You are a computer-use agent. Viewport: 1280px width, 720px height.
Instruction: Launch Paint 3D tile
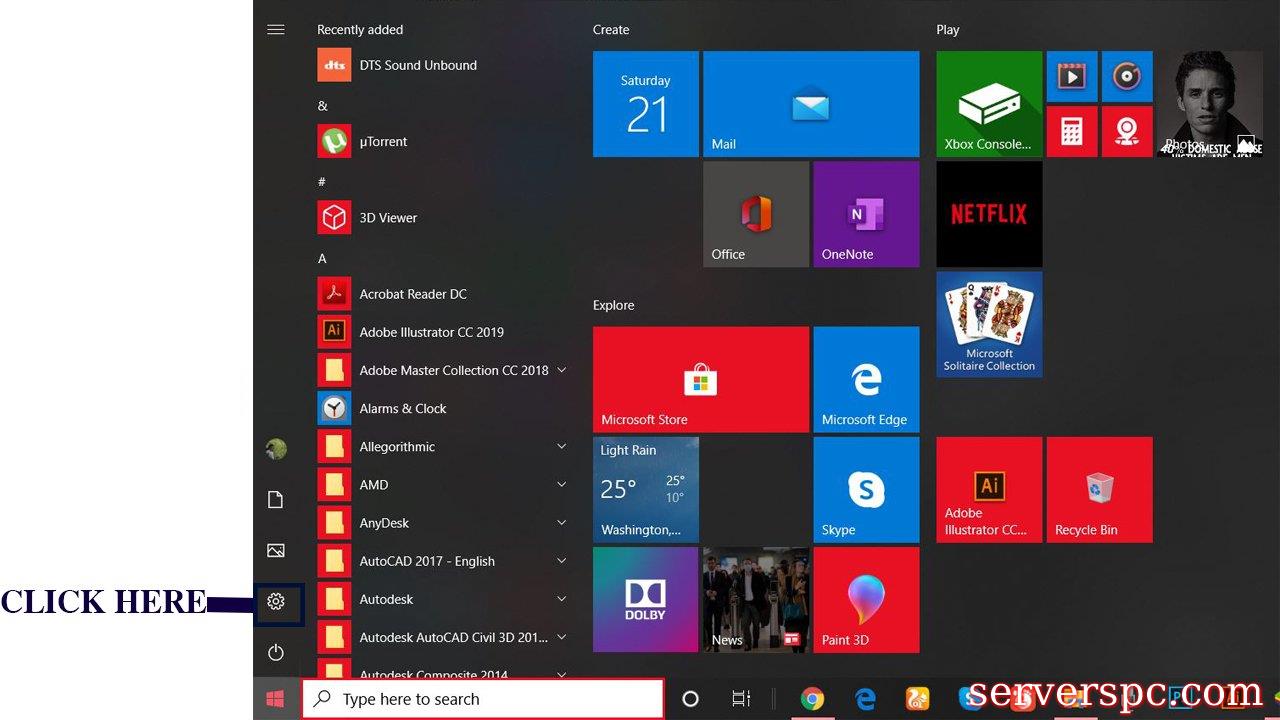866,599
